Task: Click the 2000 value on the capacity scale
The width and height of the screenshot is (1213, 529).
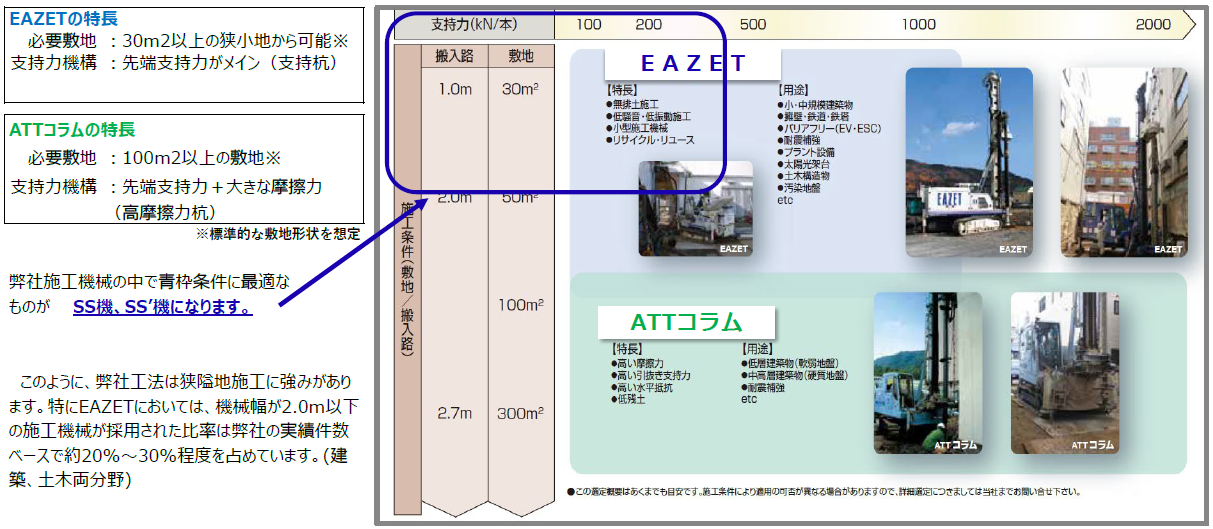Action: click(x=1153, y=24)
